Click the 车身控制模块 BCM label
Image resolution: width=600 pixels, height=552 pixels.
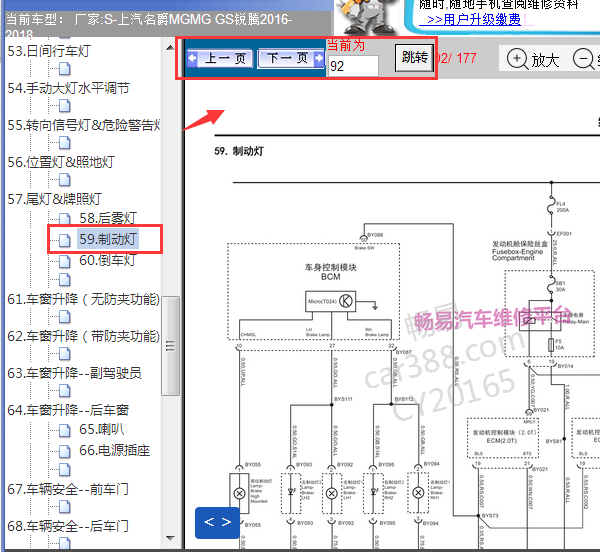tap(331, 272)
